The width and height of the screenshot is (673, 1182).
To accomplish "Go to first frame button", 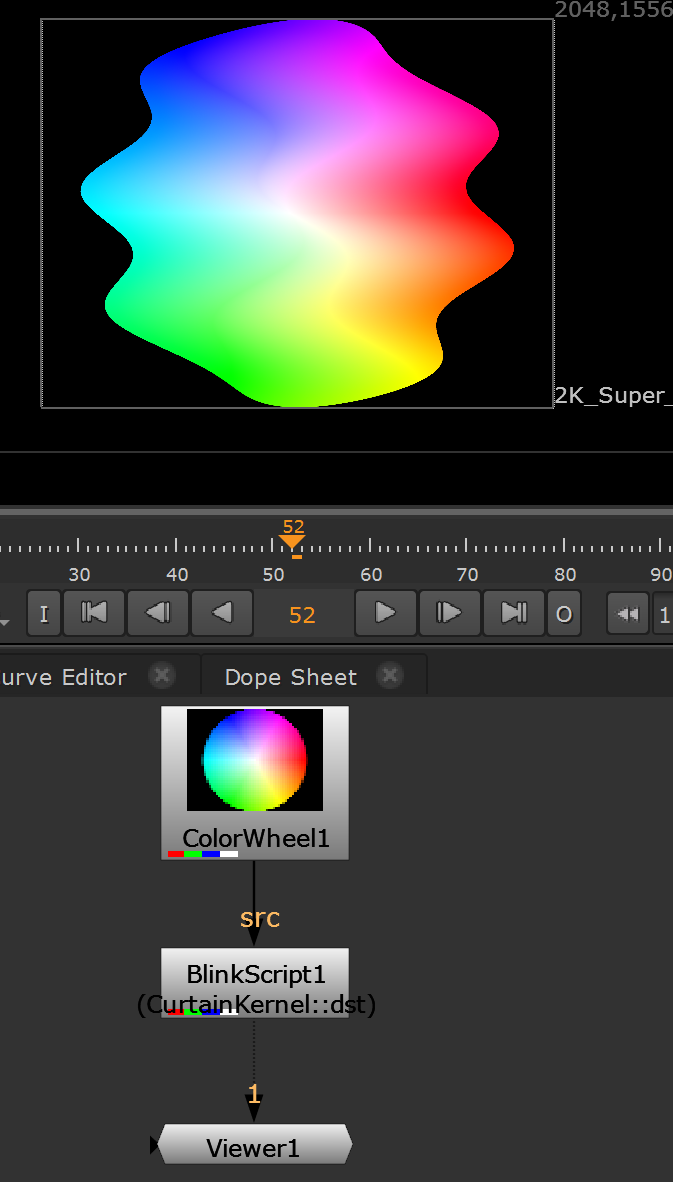I will (x=93, y=614).
